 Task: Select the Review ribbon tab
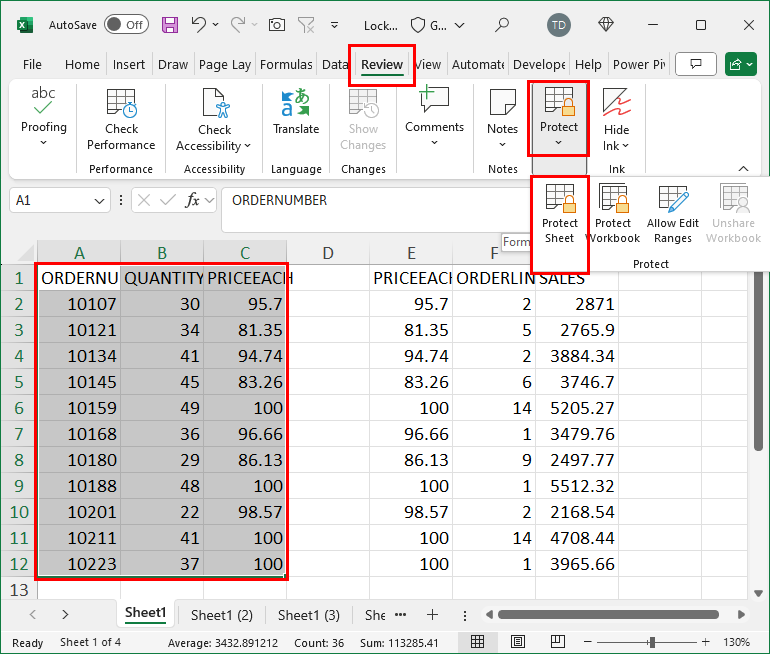click(382, 64)
